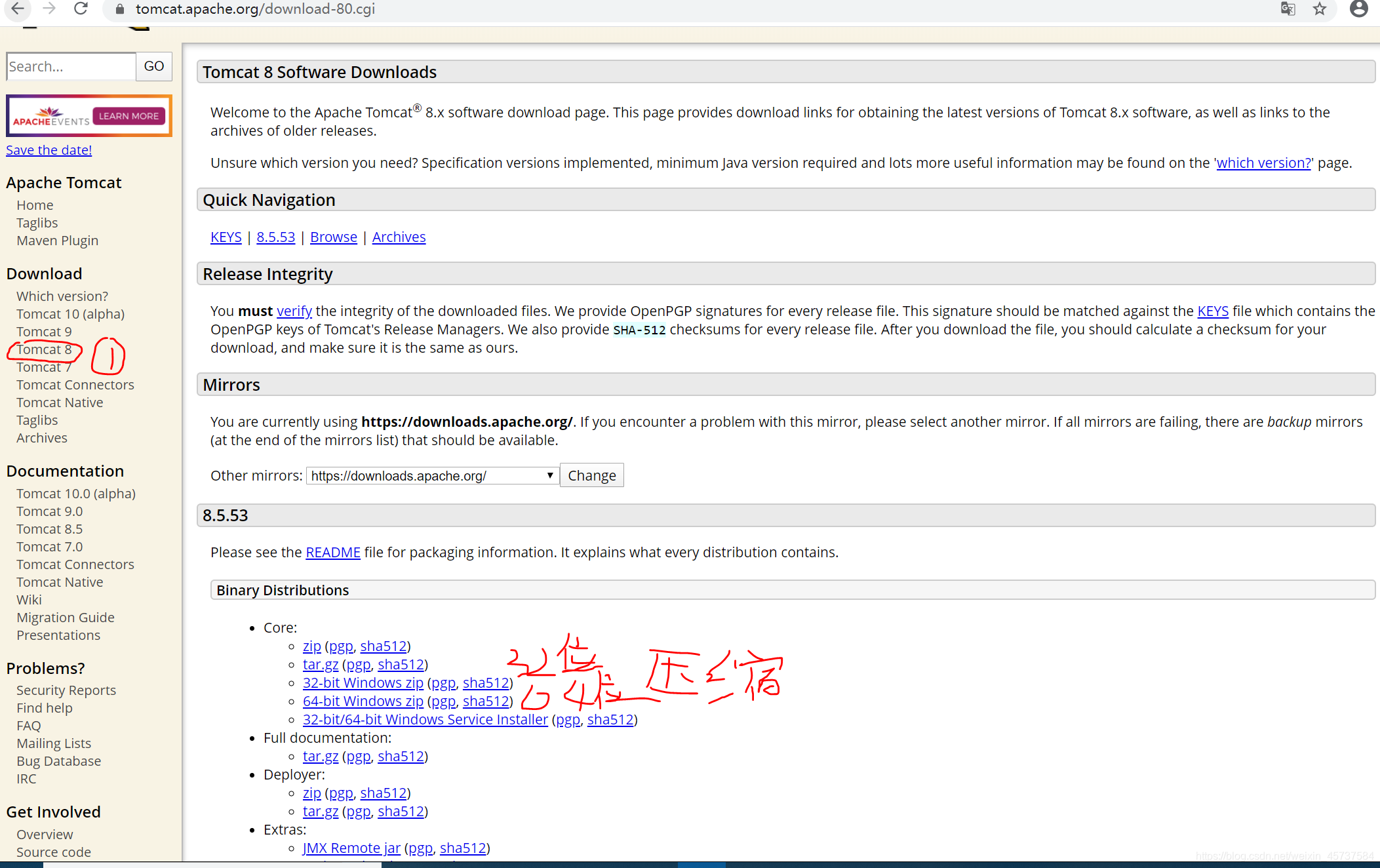The image size is (1380, 868).
Task: Open Tomcat 9.0 documentation
Action: pyautogui.click(x=50, y=511)
